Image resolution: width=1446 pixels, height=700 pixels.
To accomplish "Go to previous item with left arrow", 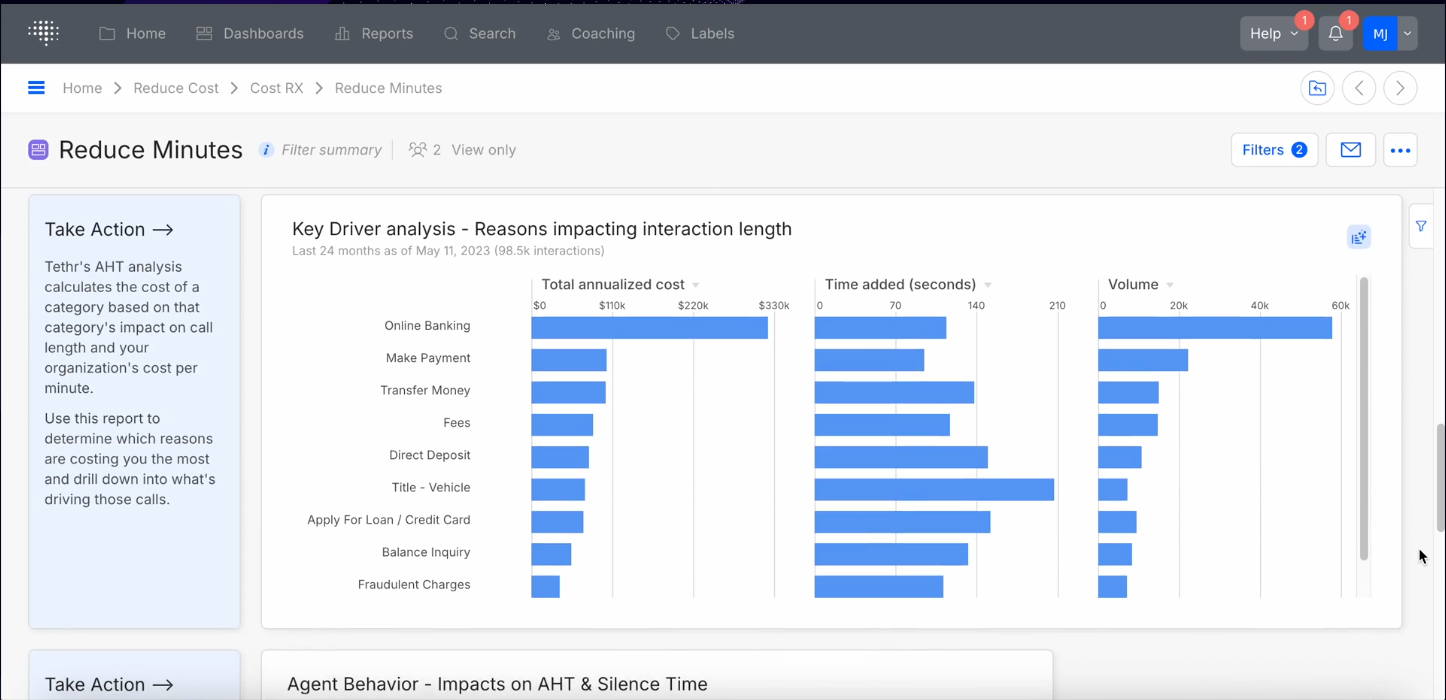I will pos(1359,88).
